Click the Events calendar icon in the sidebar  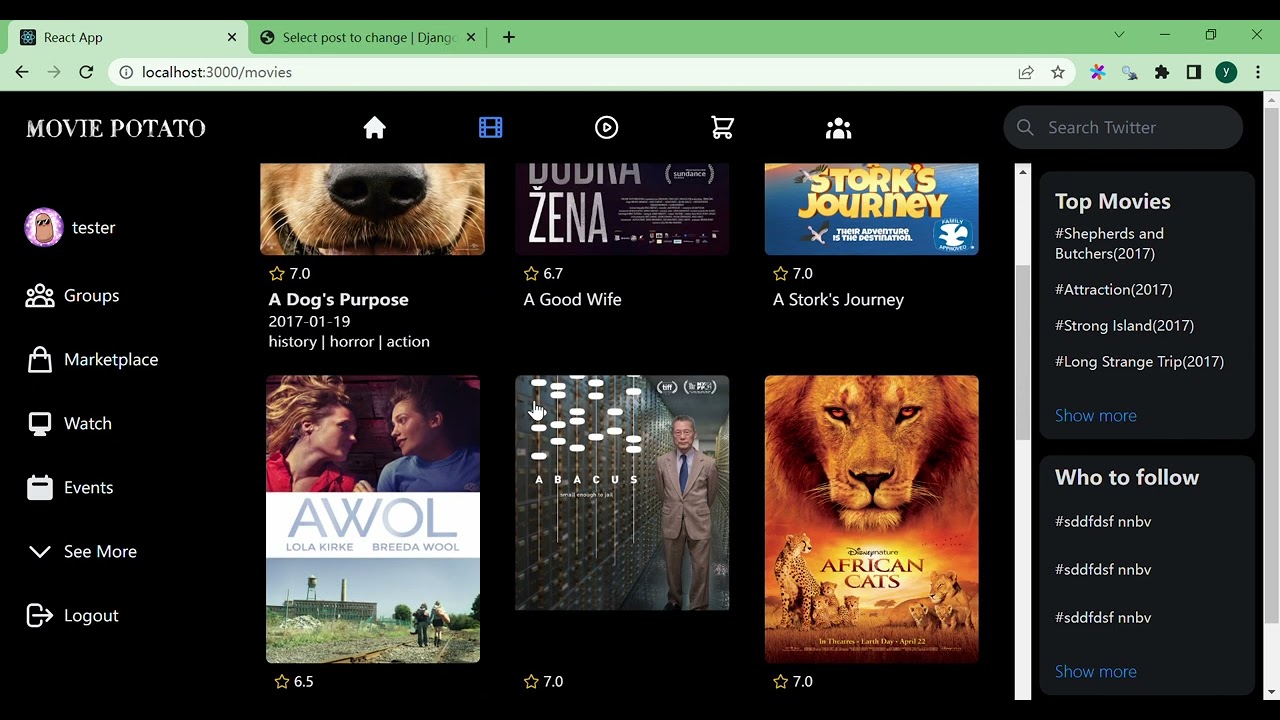[40, 488]
